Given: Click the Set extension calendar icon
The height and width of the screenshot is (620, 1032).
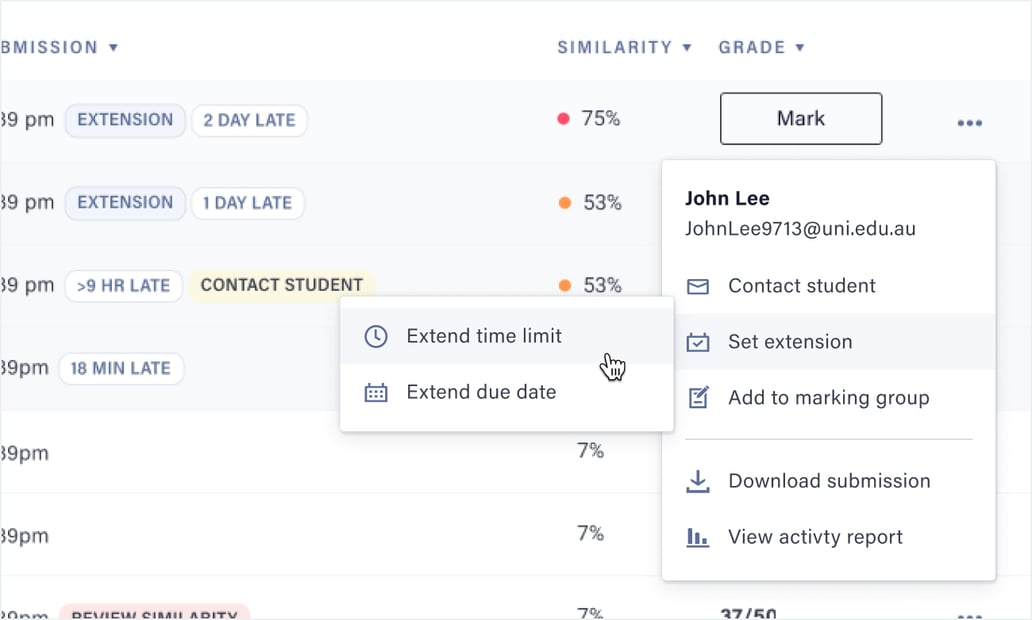Looking at the screenshot, I should 697,341.
